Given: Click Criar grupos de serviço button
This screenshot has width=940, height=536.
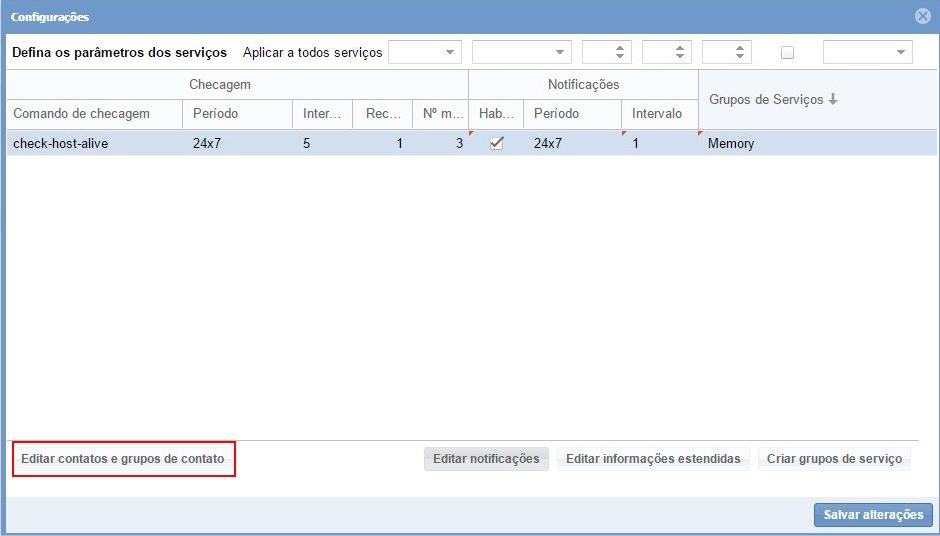Looking at the screenshot, I should click(834, 459).
